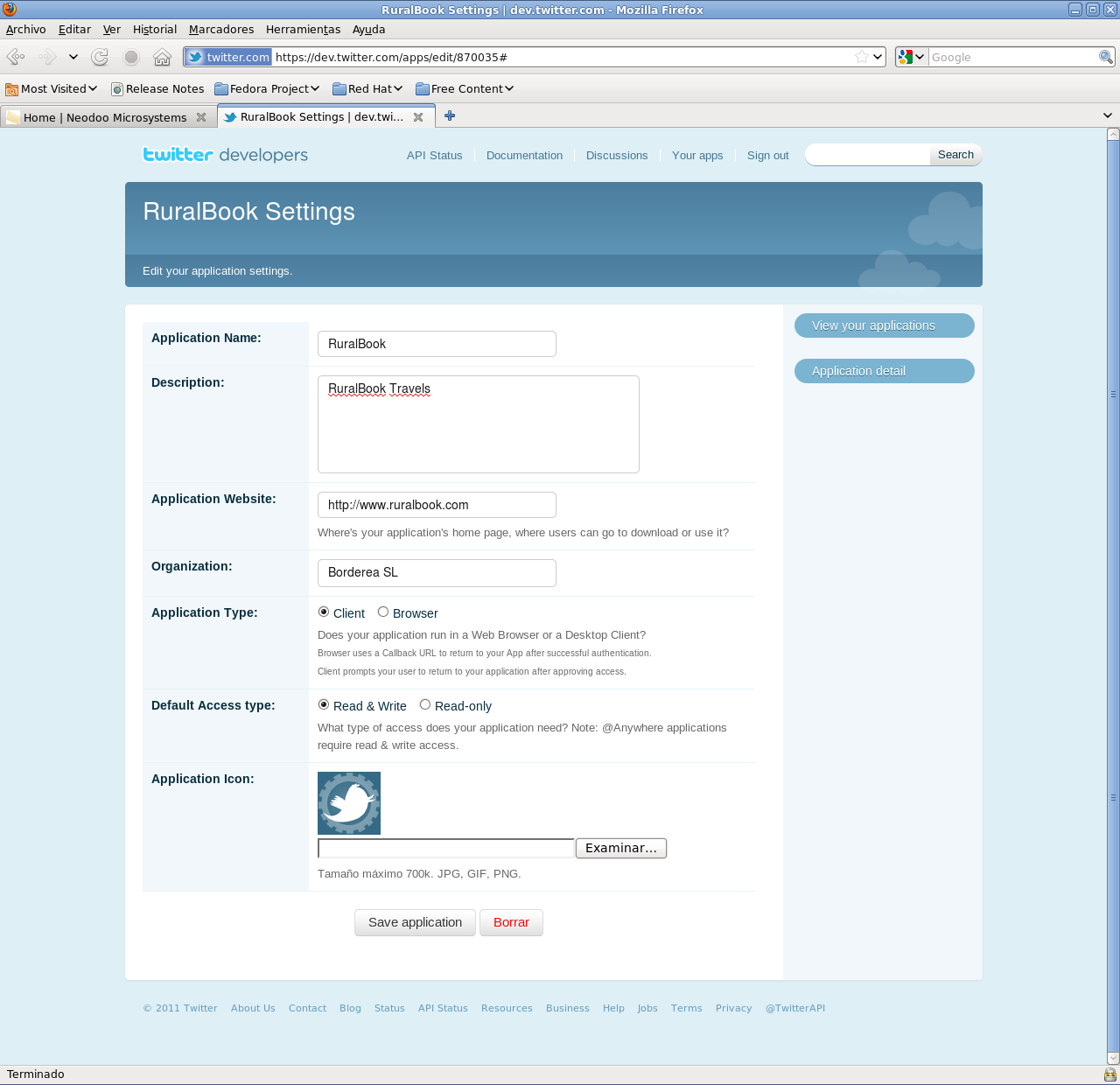Open the Marcadores menu
1120x1085 pixels.
click(x=221, y=29)
